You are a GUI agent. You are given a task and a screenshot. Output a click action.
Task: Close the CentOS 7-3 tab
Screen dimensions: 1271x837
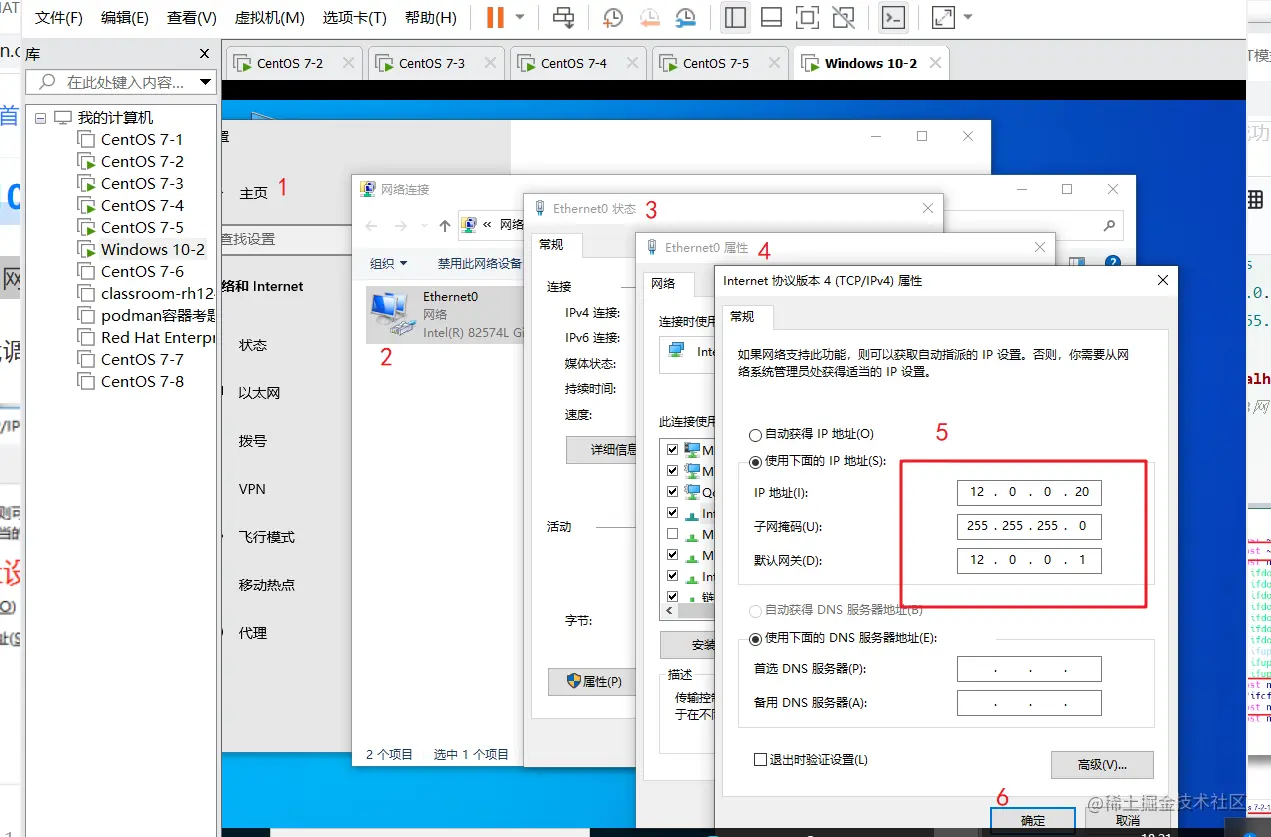[x=490, y=63]
